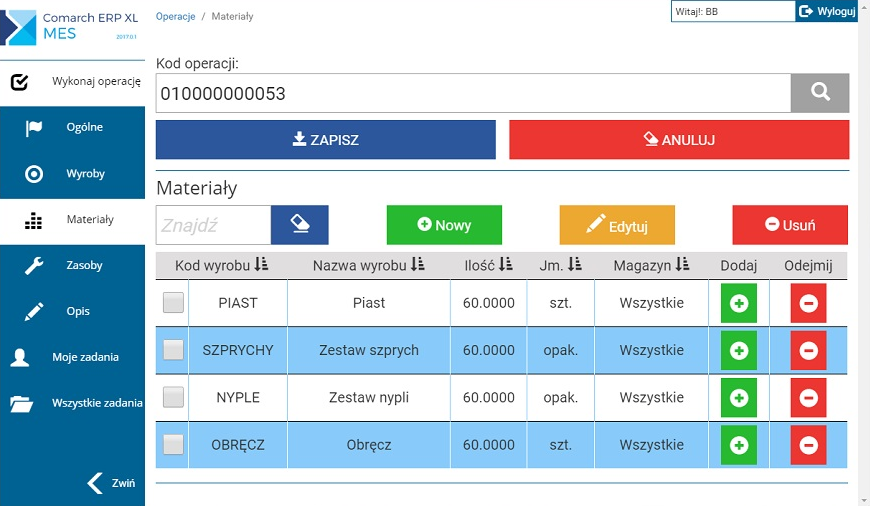The width and height of the screenshot is (870, 506).
Task: Log out using Wyloguj button
Action: coord(827,11)
